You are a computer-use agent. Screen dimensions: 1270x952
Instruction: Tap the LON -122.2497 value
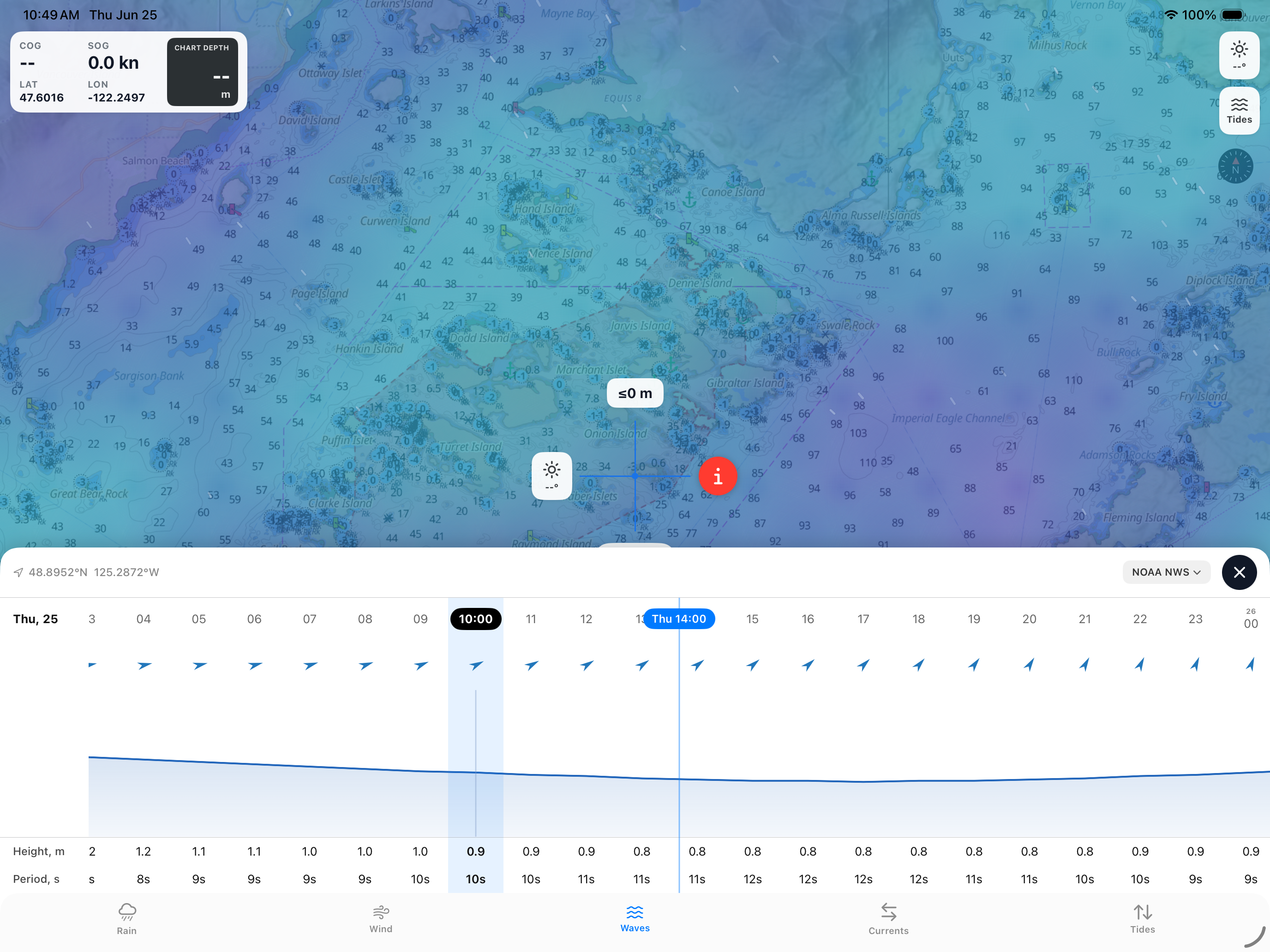[116, 98]
